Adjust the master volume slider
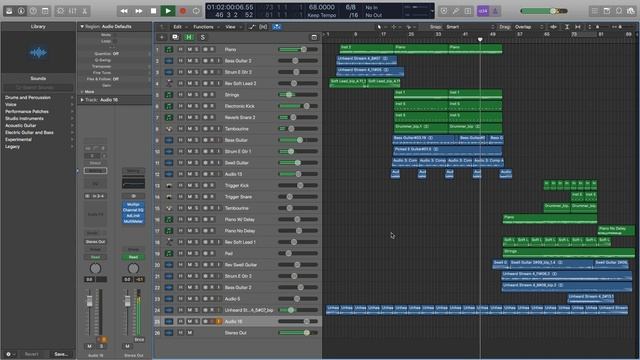Screen dimensions: 640x360 tap(544, 11)
